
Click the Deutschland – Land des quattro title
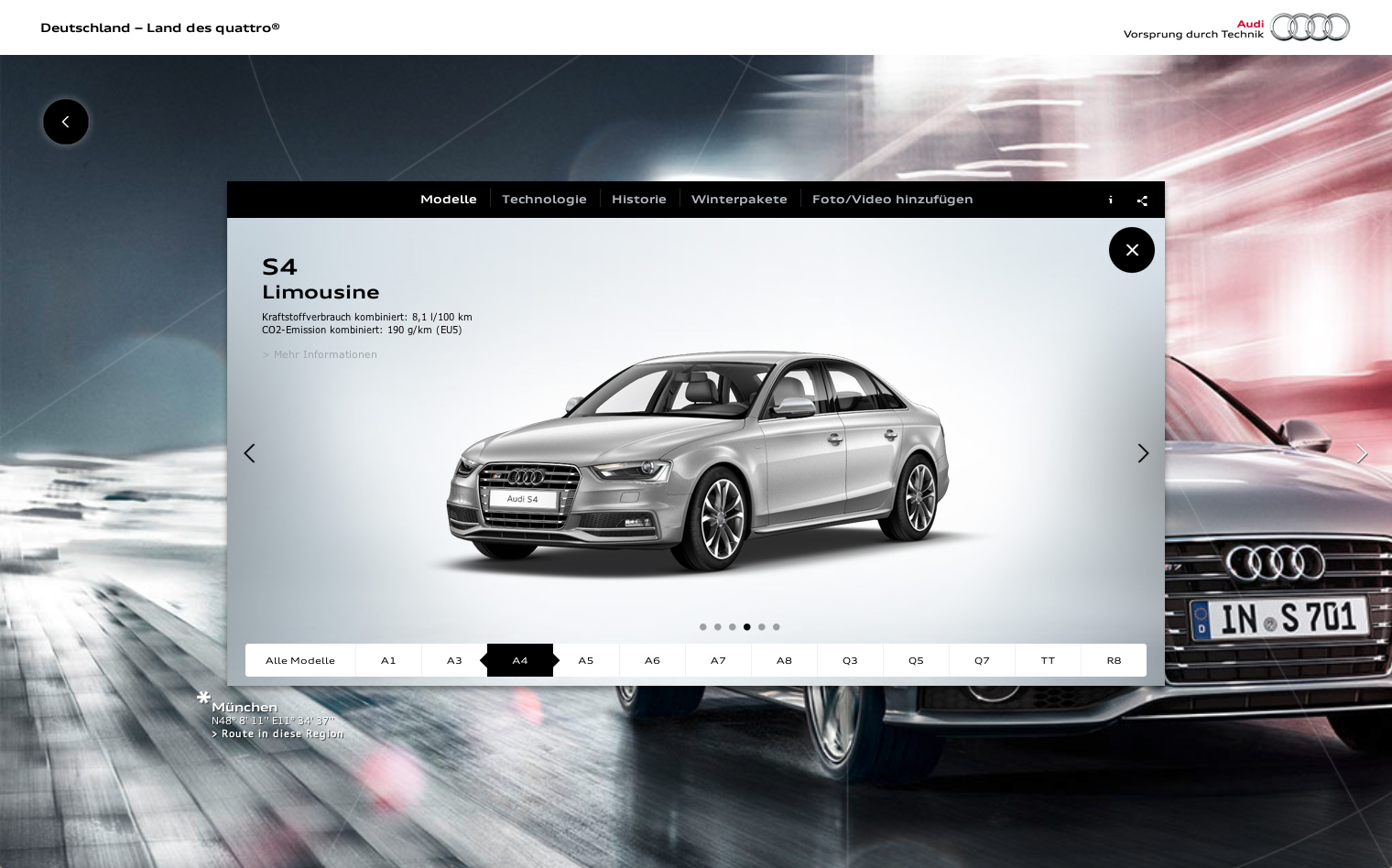pos(160,27)
